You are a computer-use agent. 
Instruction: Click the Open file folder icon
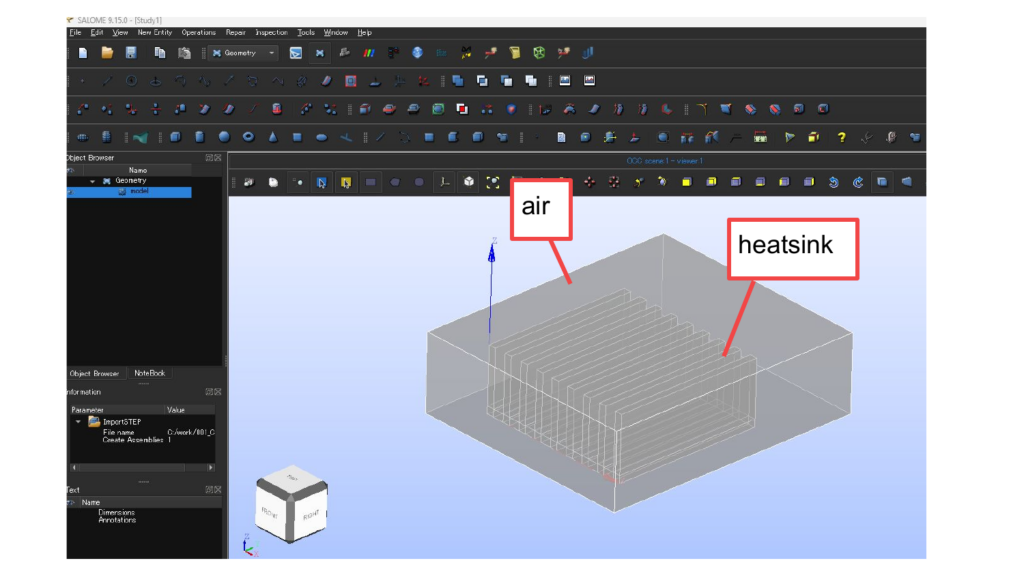pos(107,53)
